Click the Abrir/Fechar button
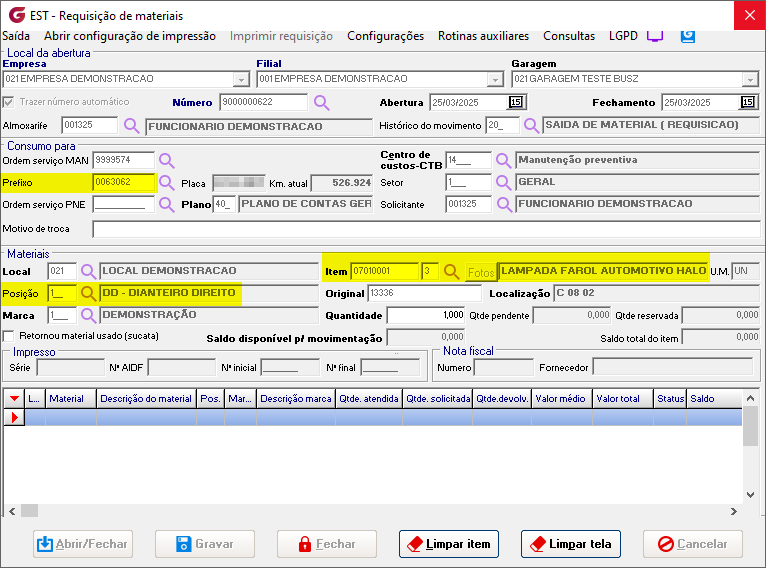 pyautogui.click(x=83, y=544)
